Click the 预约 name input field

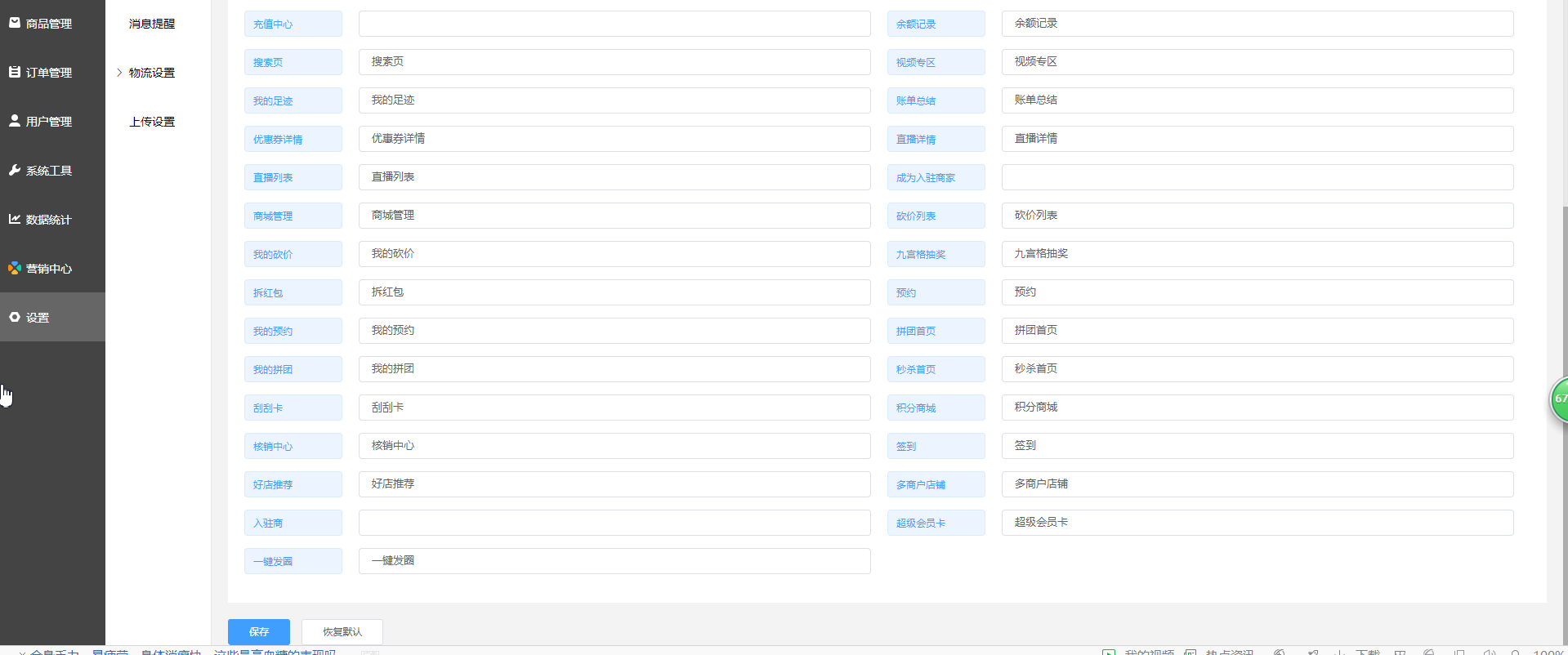tap(1258, 292)
